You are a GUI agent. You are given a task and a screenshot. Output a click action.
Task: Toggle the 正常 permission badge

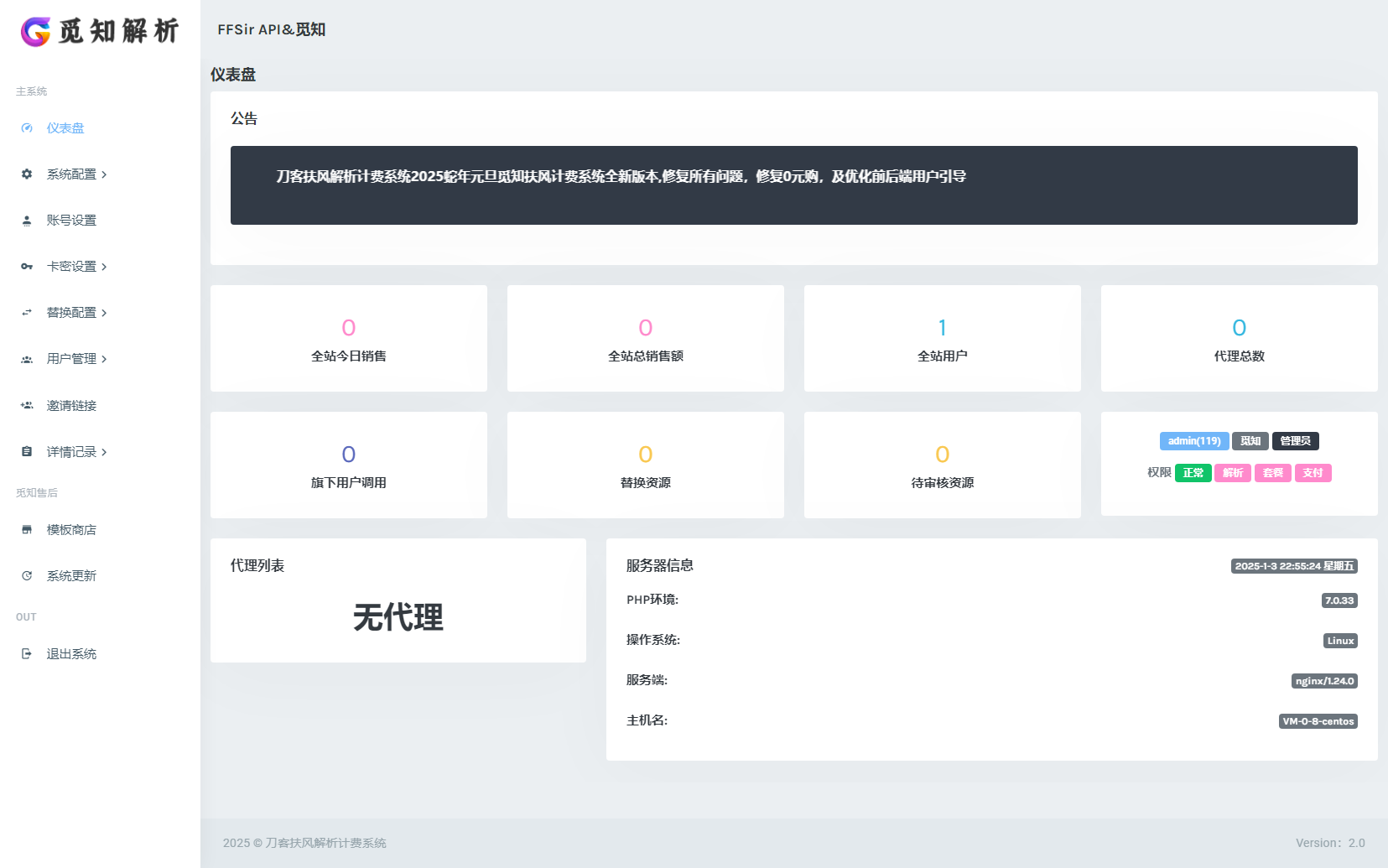pyautogui.click(x=1193, y=472)
